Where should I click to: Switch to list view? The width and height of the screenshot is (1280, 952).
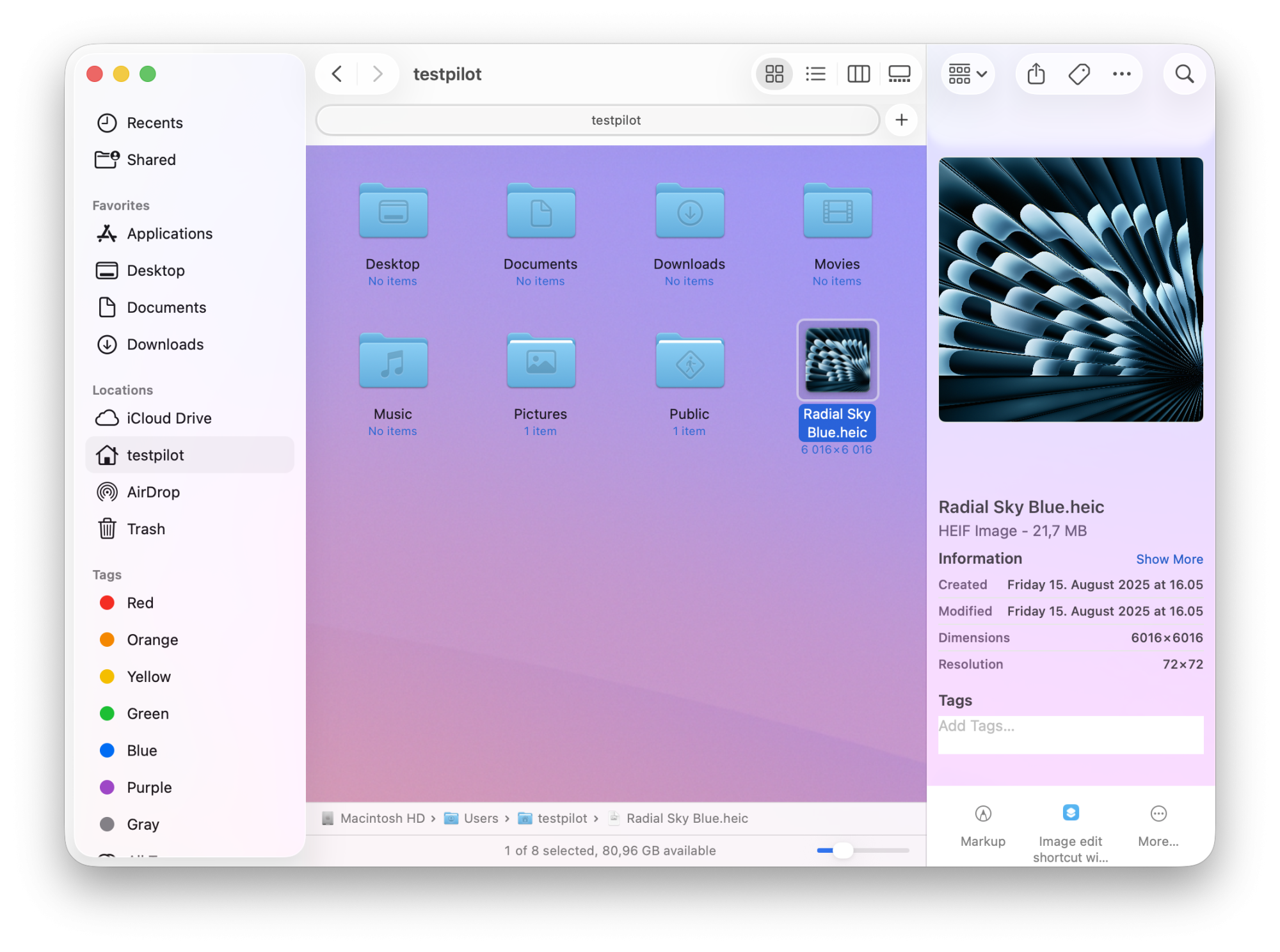(815, 74)
